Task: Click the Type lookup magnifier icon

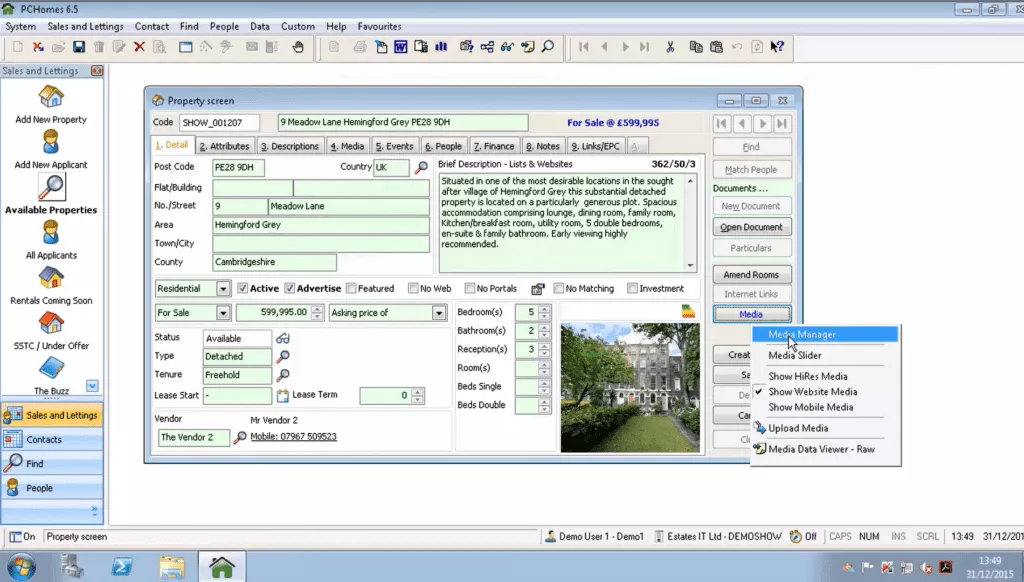Action: point(283,357)
